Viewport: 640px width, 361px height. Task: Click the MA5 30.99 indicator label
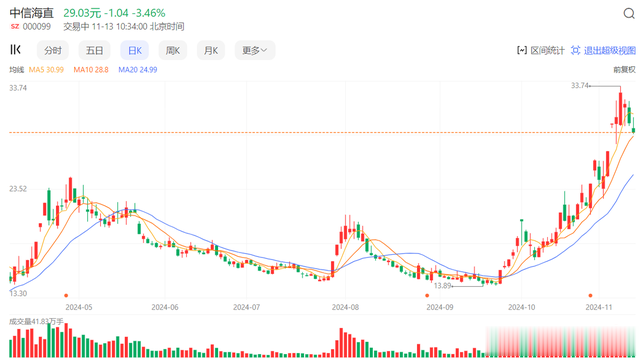(x=46, y=70)
